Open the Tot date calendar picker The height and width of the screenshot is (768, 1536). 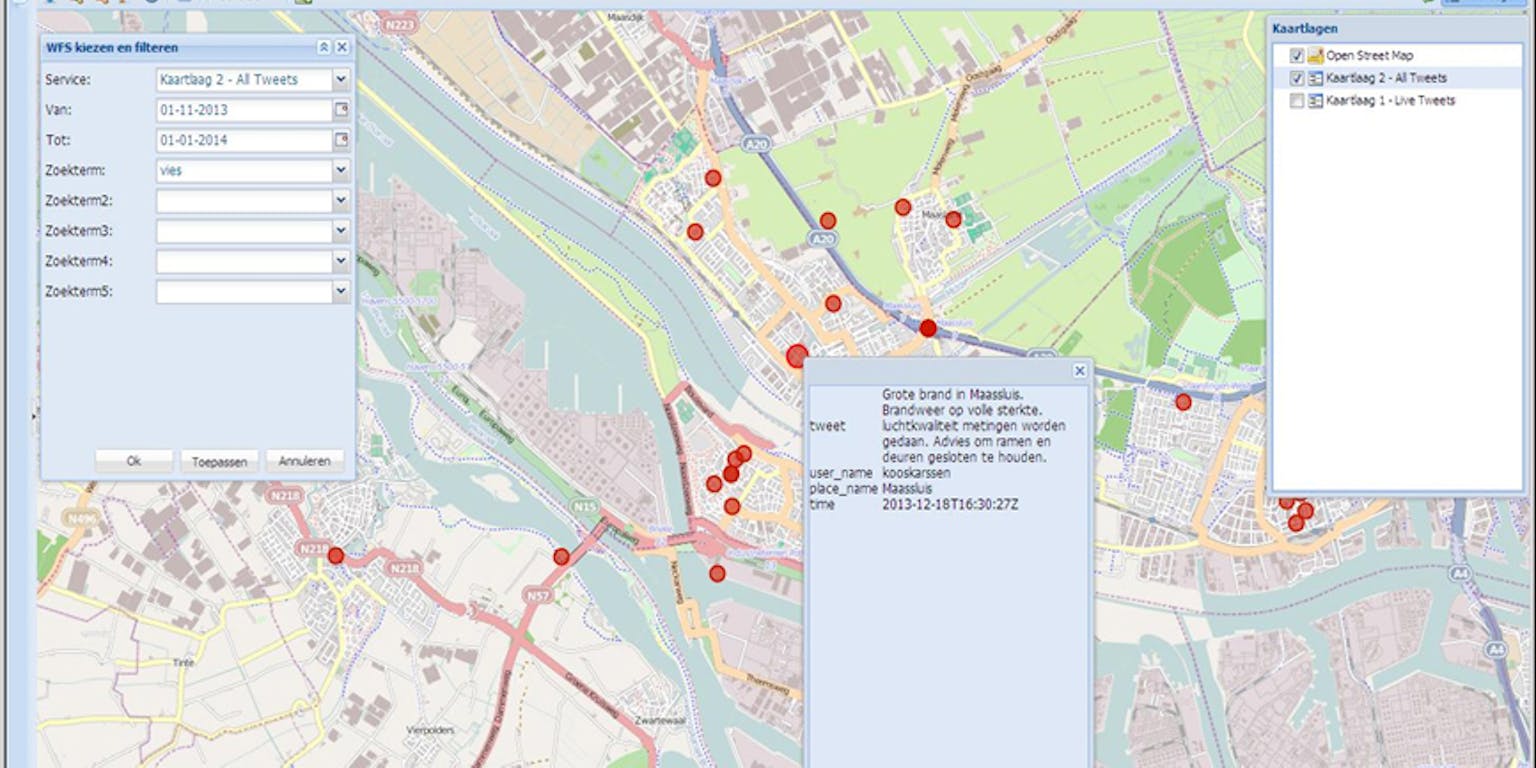[341, 140]
